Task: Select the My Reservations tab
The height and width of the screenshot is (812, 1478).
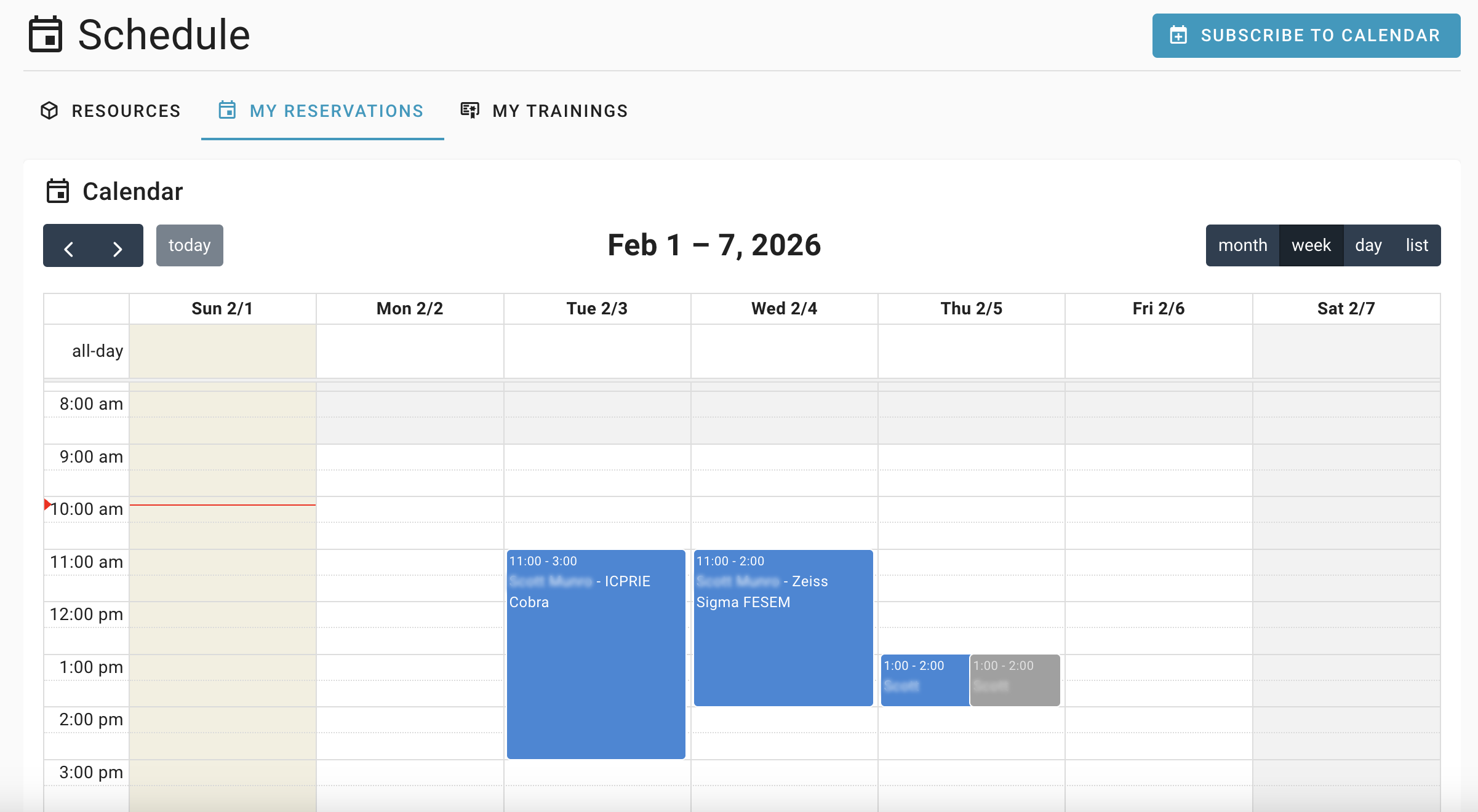Action: click(322, 111)
